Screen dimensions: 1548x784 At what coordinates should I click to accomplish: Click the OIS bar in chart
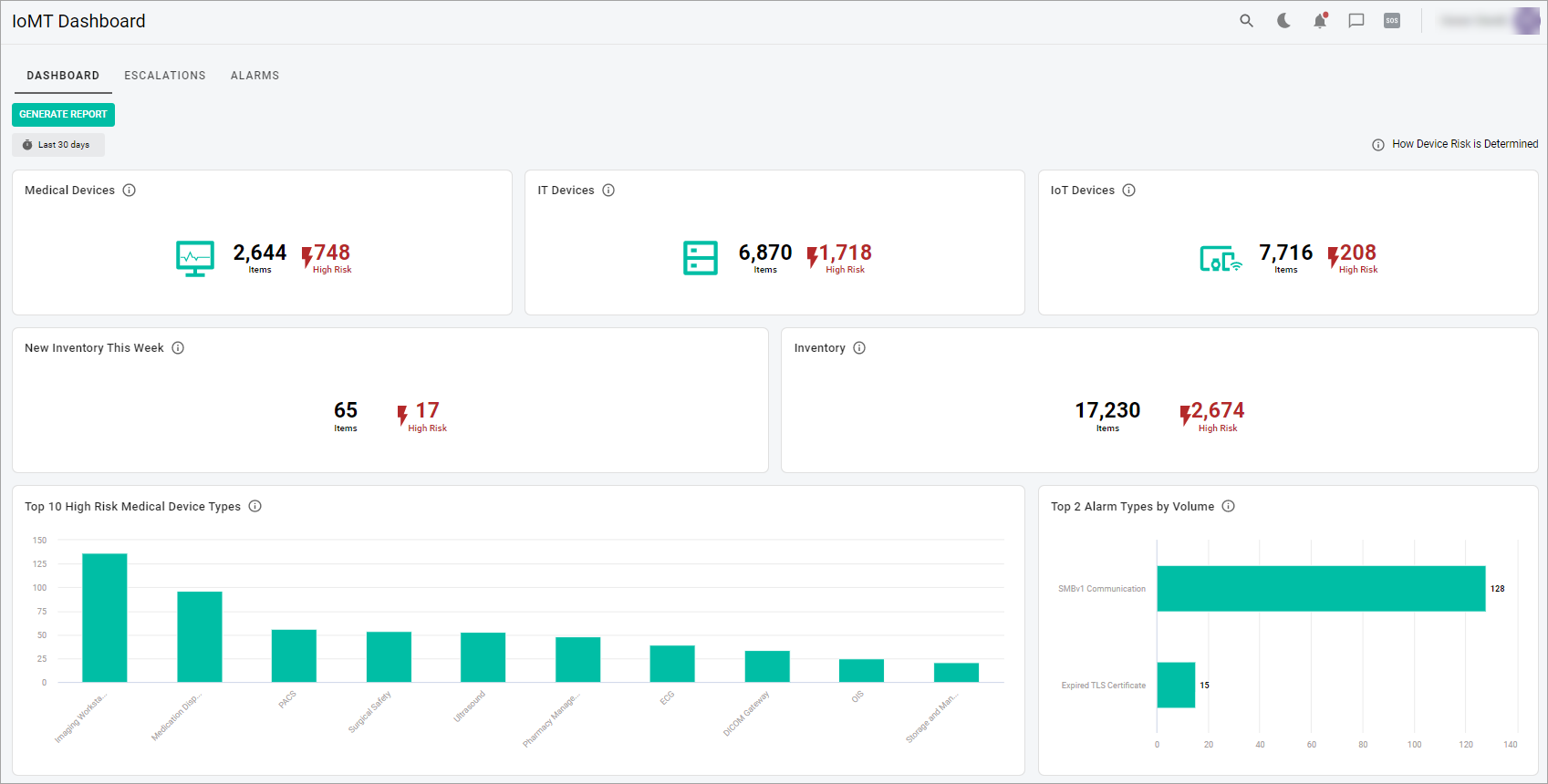click(x=862, y=670)
